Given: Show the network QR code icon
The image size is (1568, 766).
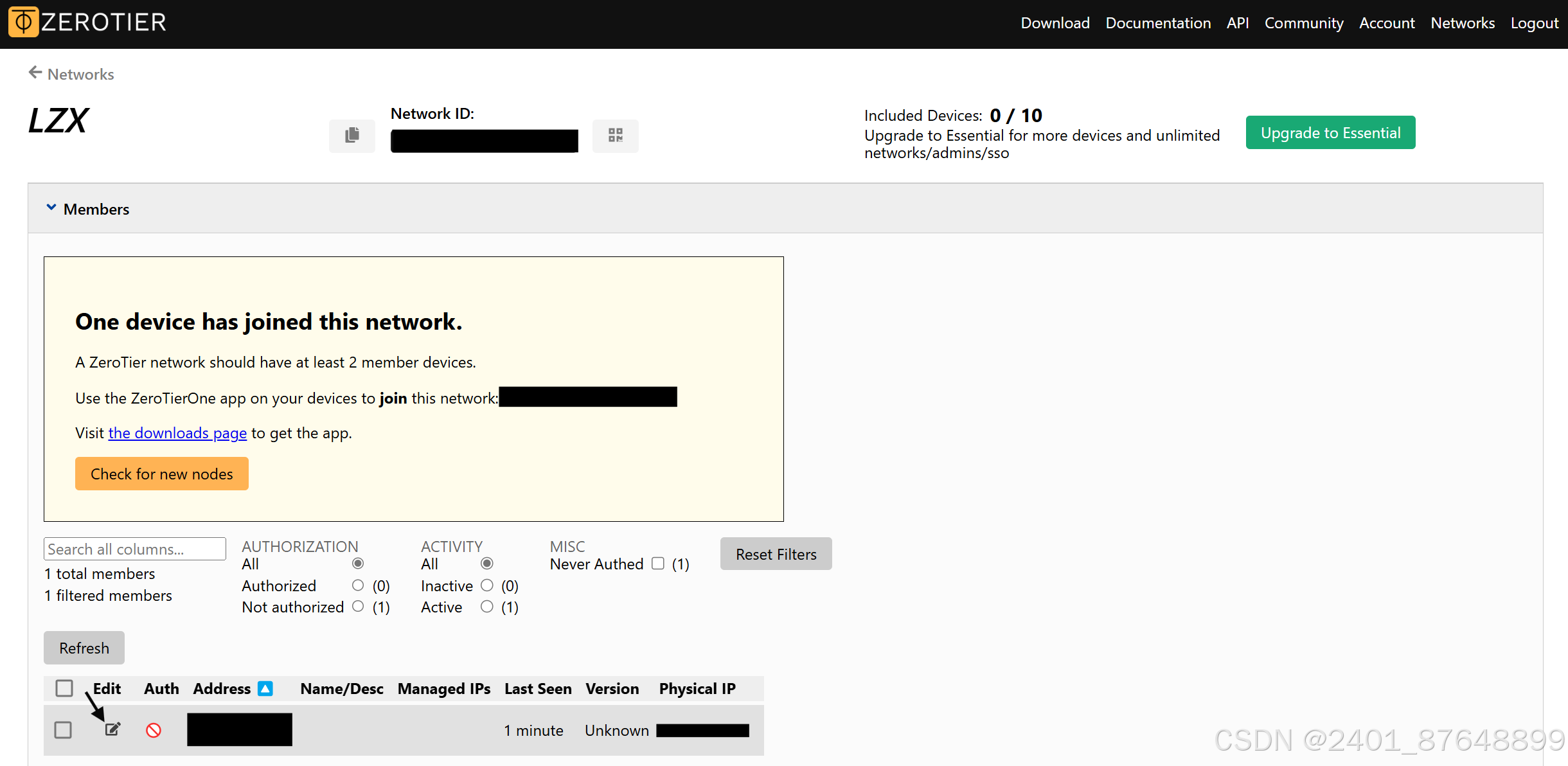Looking at the screenshot, I should [615, 136].
